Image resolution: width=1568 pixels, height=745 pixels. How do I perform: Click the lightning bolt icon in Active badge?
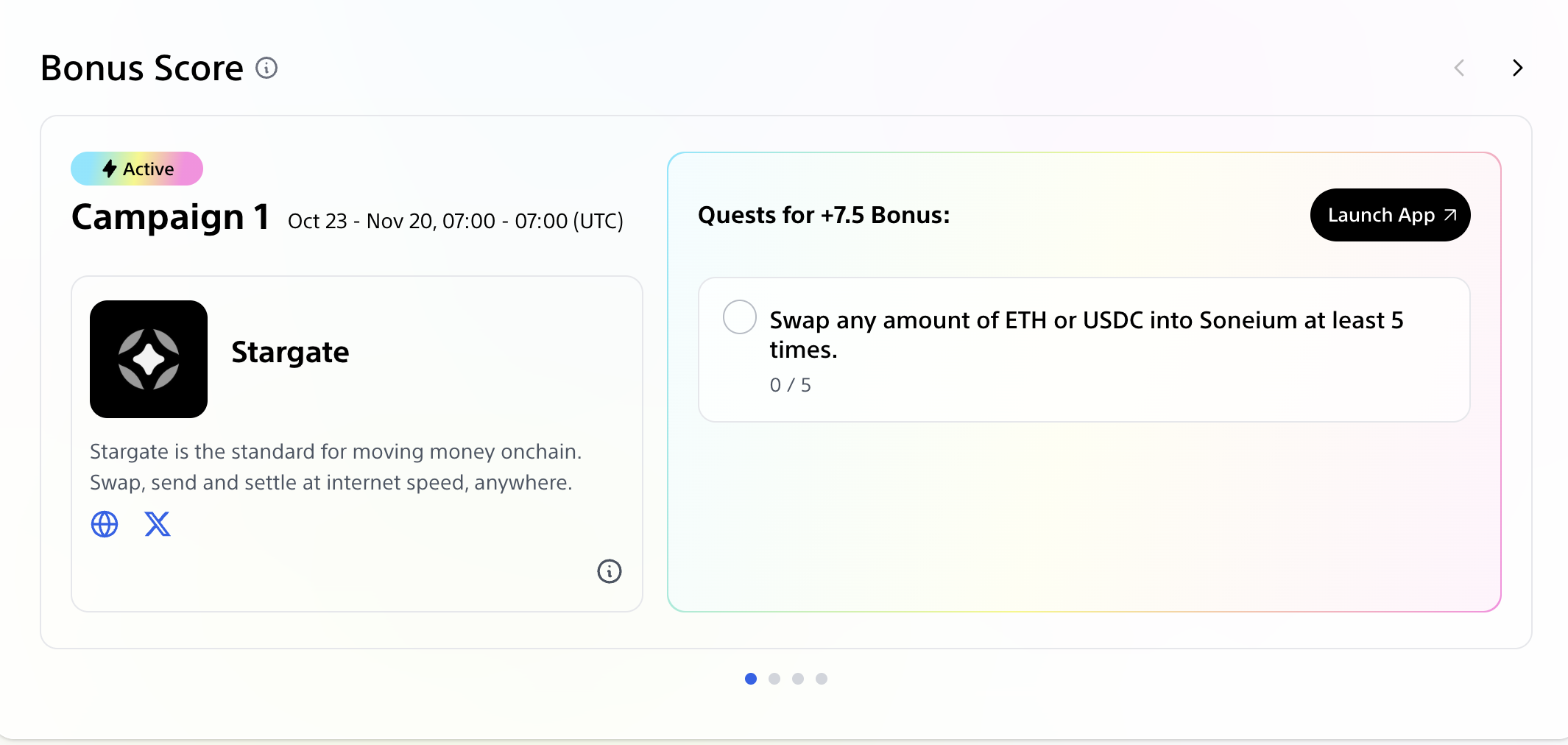(x=110, y=169)
